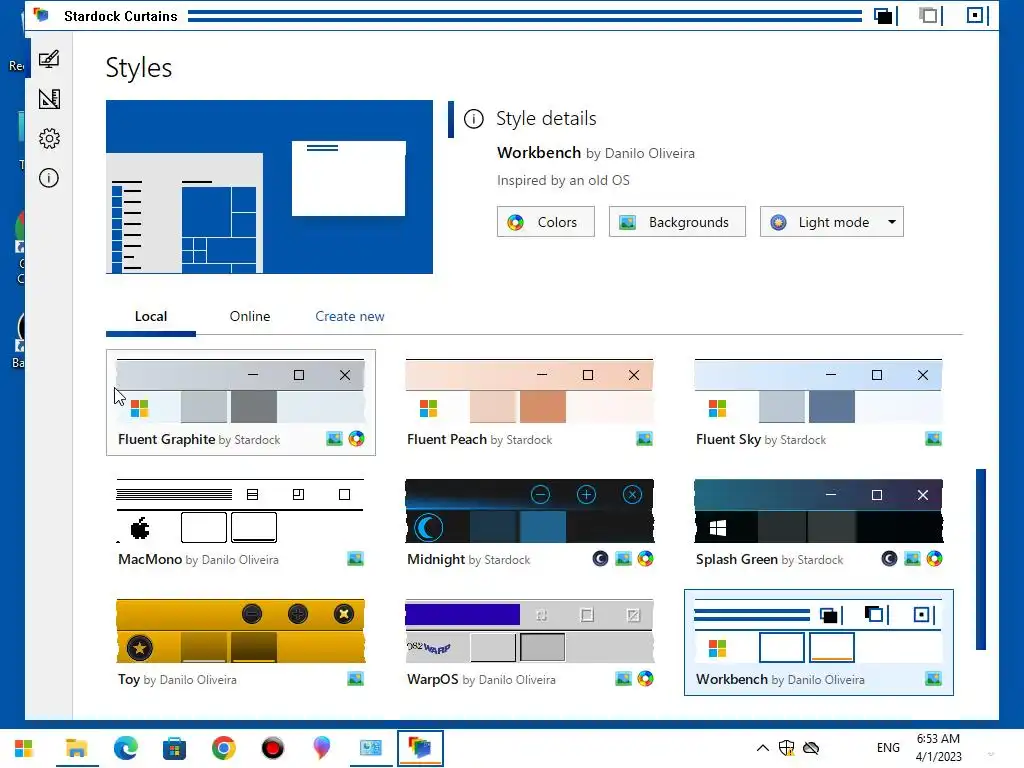This screenshot has height=768, width=1024.
Task: Click Midnight dark mode moon icon
Action: (x=600, y=559)
